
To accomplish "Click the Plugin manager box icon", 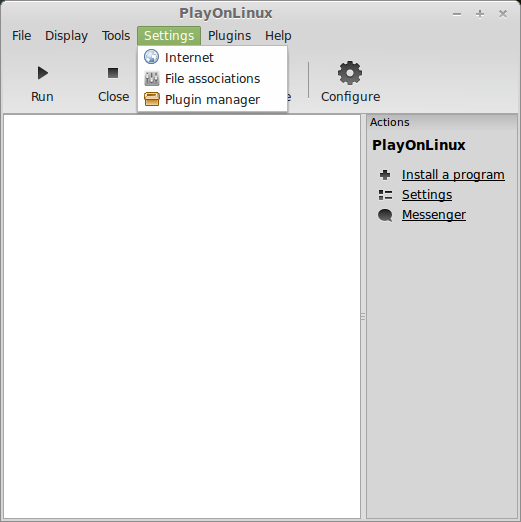I will (152, 99).
